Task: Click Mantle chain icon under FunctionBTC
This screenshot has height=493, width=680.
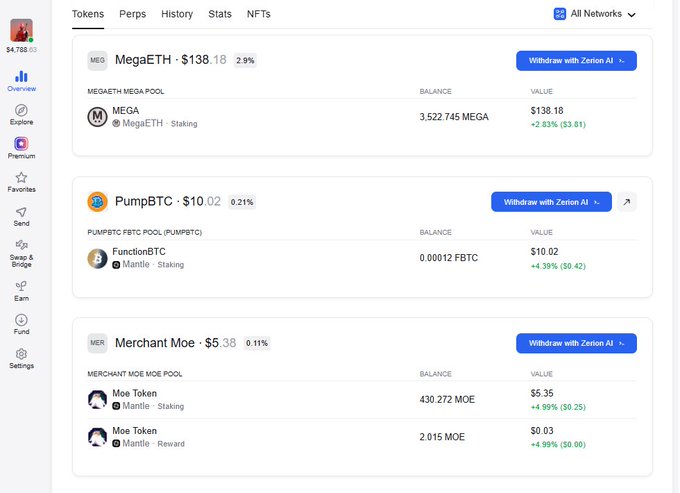Action: coord(116,265)
